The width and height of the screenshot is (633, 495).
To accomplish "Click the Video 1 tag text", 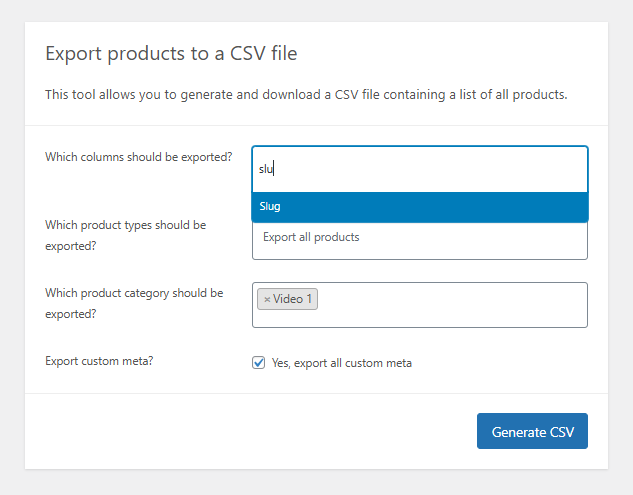I will click(293, 299).
